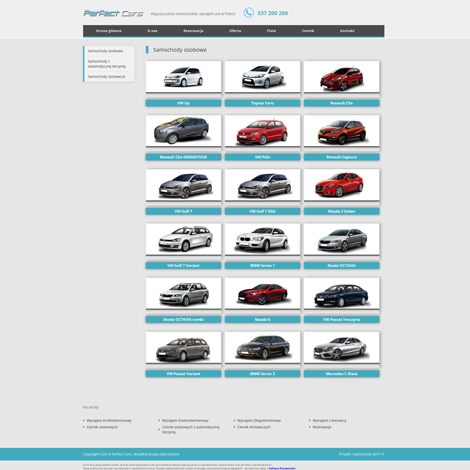Click the Perfect Cars logo

click(113, 13)
